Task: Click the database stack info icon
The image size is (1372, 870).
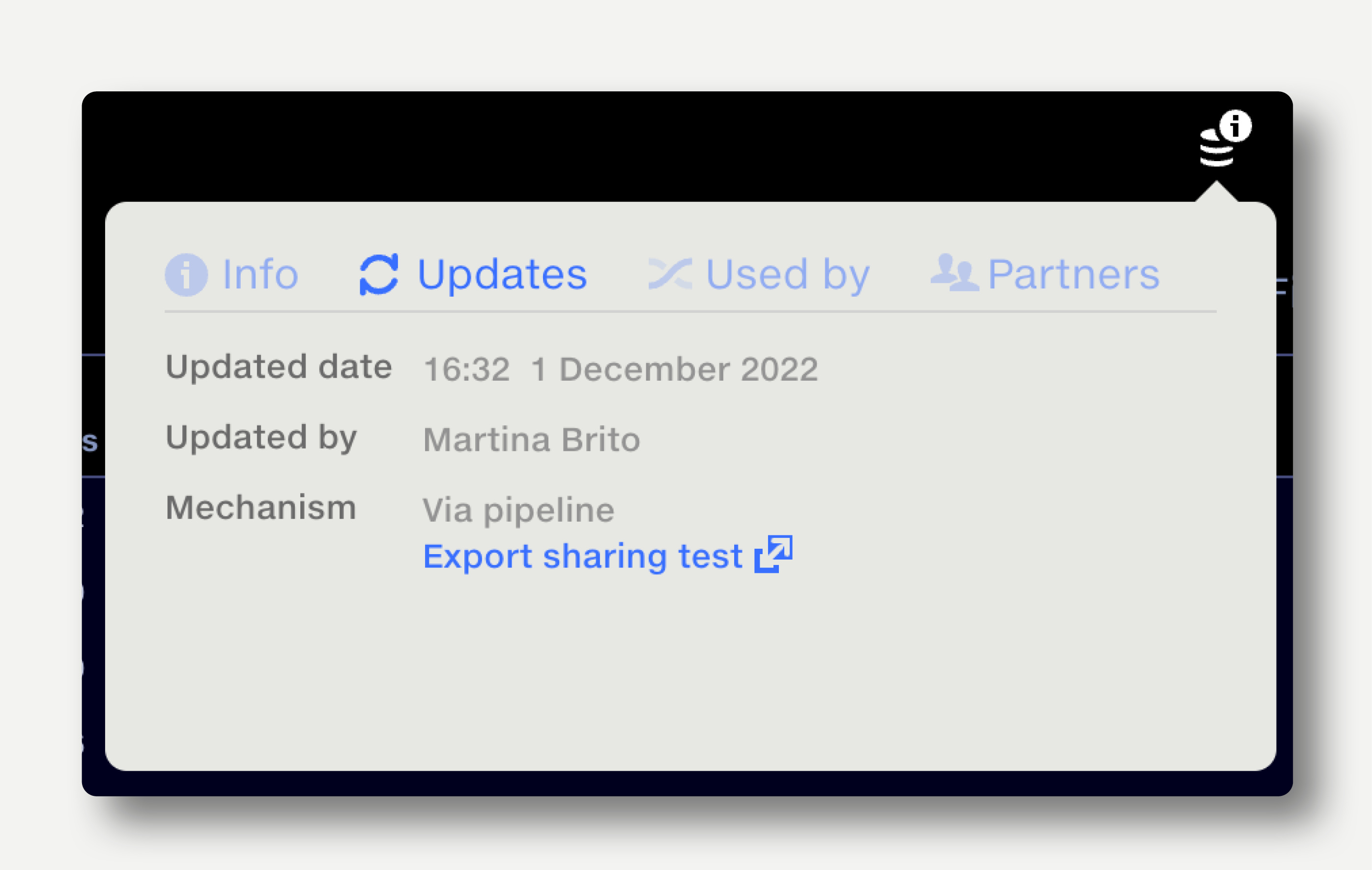Action: pyautogui.click(x=1225, y=139)
